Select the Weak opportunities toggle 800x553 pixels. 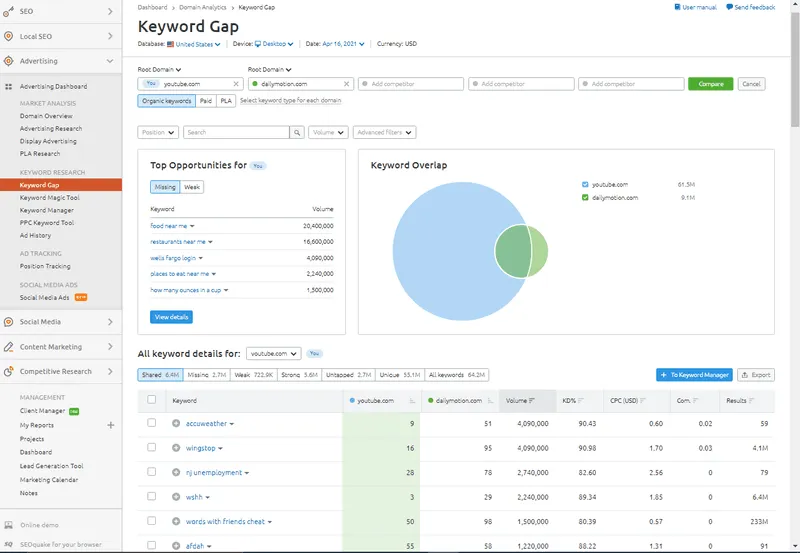tap(192, 187)
